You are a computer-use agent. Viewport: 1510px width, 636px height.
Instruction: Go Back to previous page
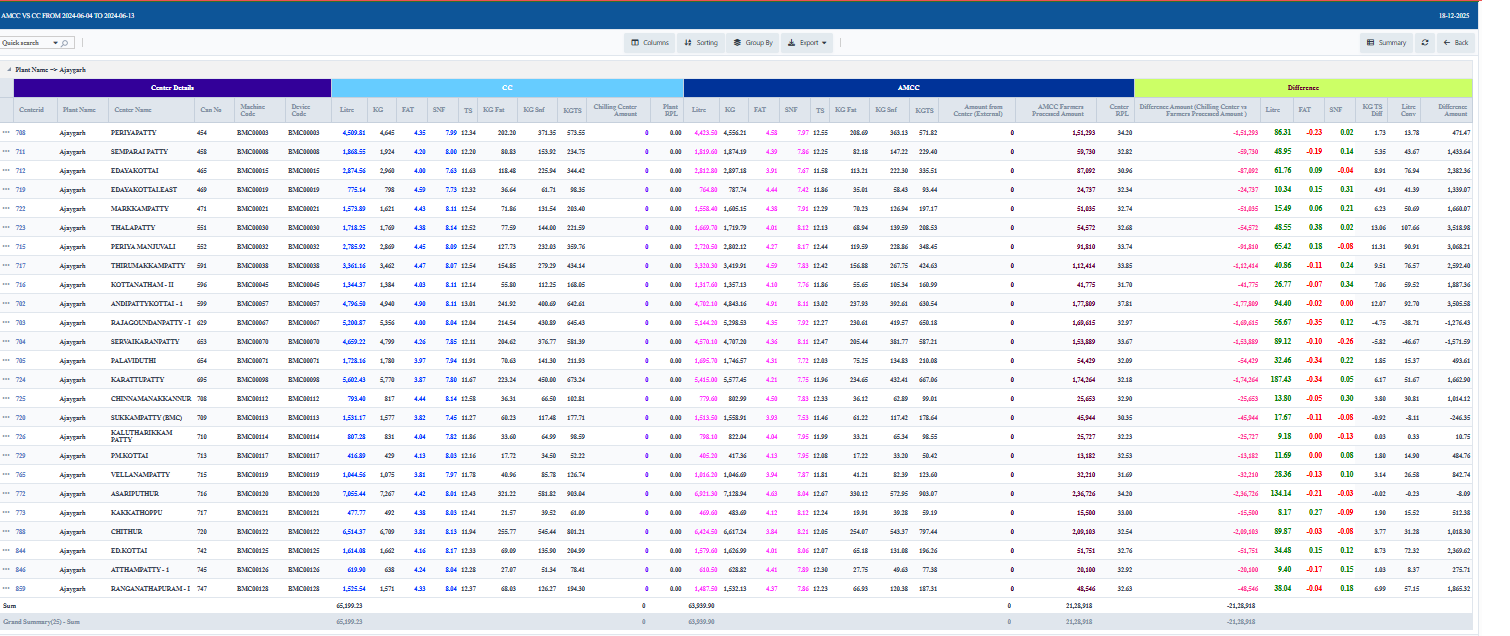[x=1455, y=43]
